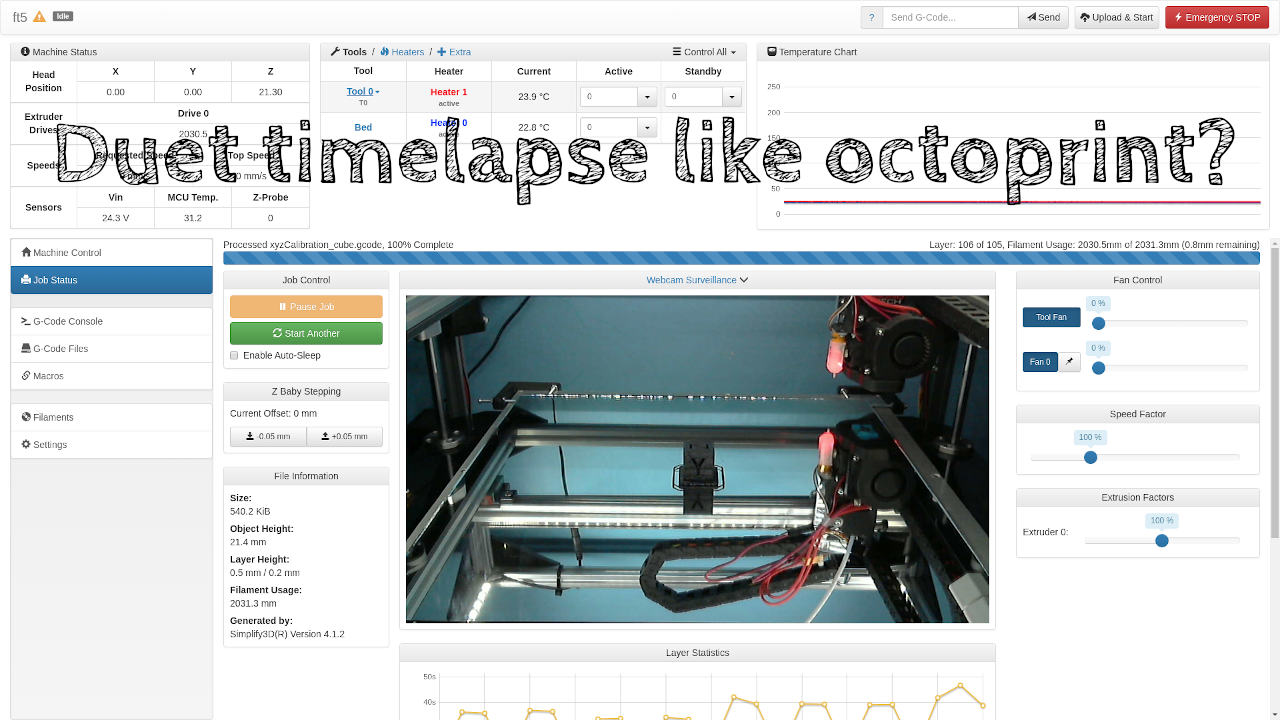Open Filaments page

(x=112, y=417)
